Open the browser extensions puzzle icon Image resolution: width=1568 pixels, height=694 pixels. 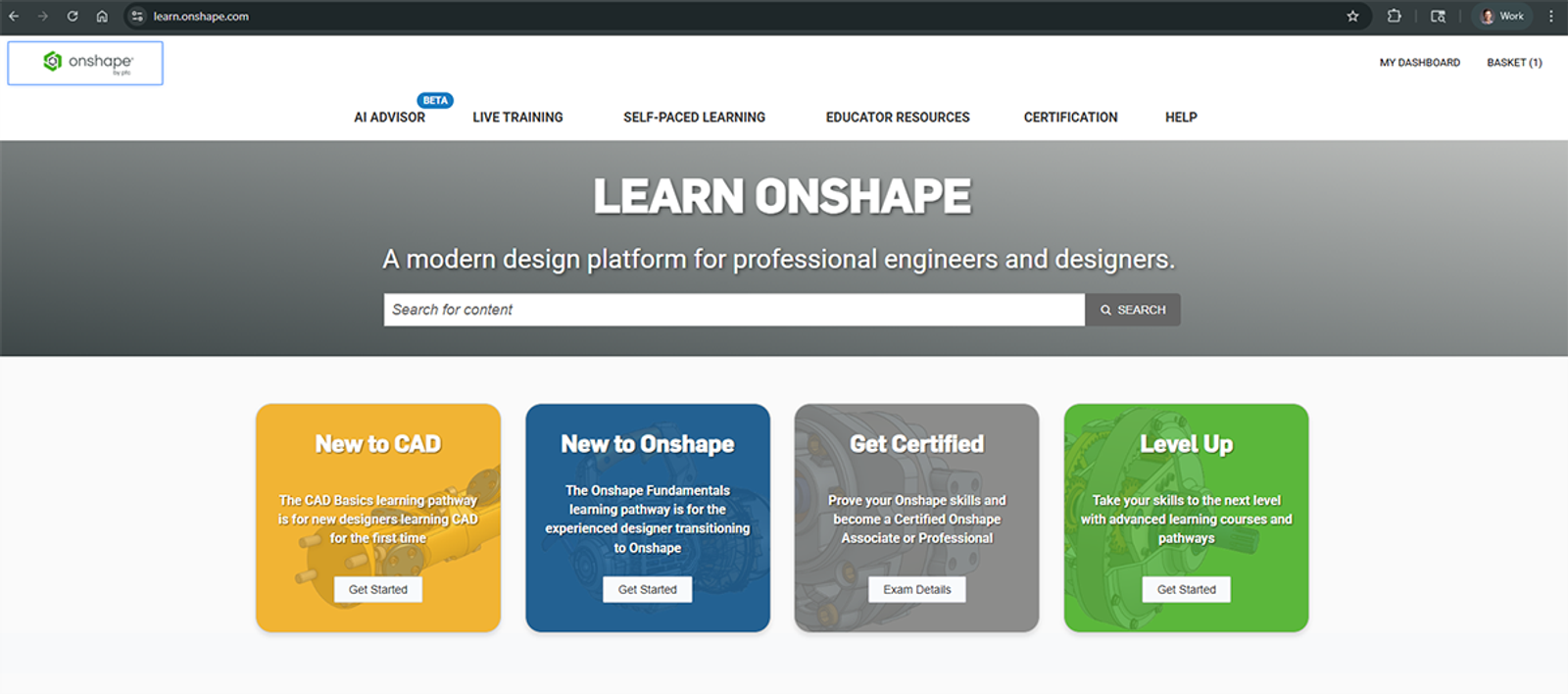[1394, 16]
